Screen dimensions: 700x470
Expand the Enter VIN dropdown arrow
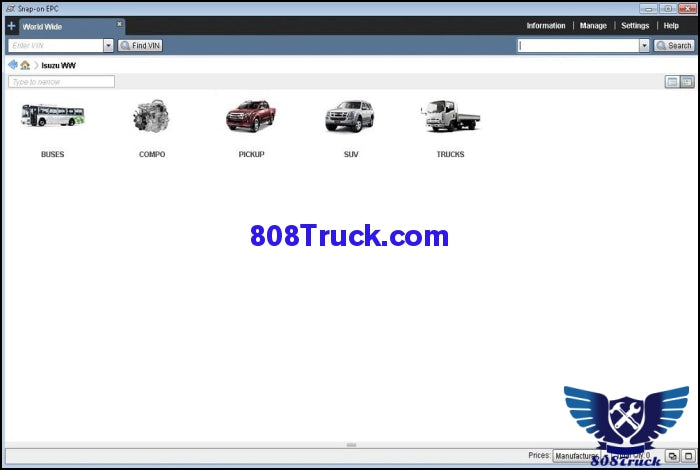coord(108,46)
